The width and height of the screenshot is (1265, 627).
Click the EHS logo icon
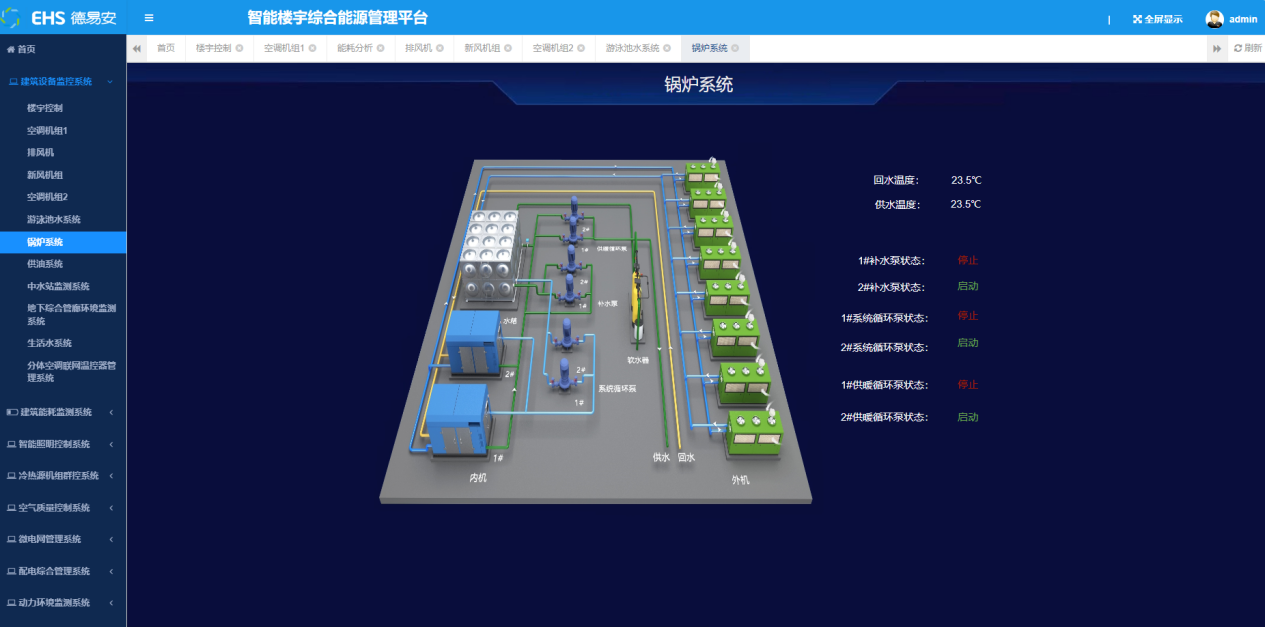click(13, 18)
